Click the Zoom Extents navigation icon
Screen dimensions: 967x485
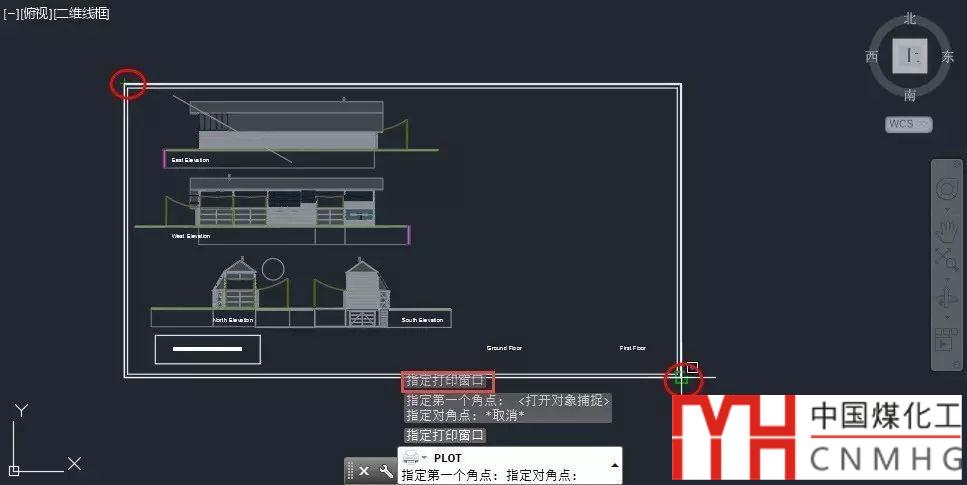tap(946, 259)
